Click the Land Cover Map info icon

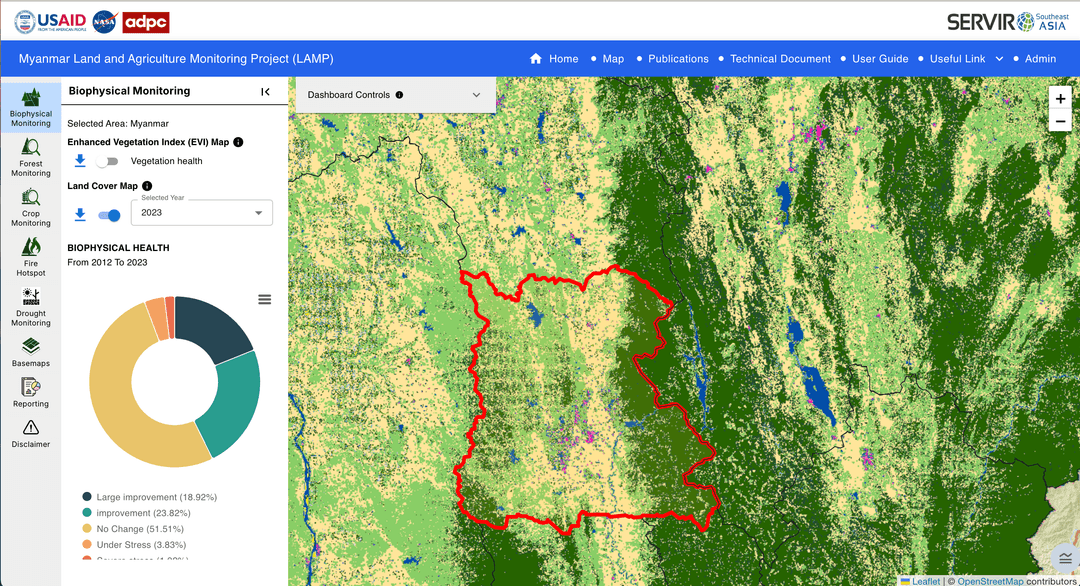147,186
